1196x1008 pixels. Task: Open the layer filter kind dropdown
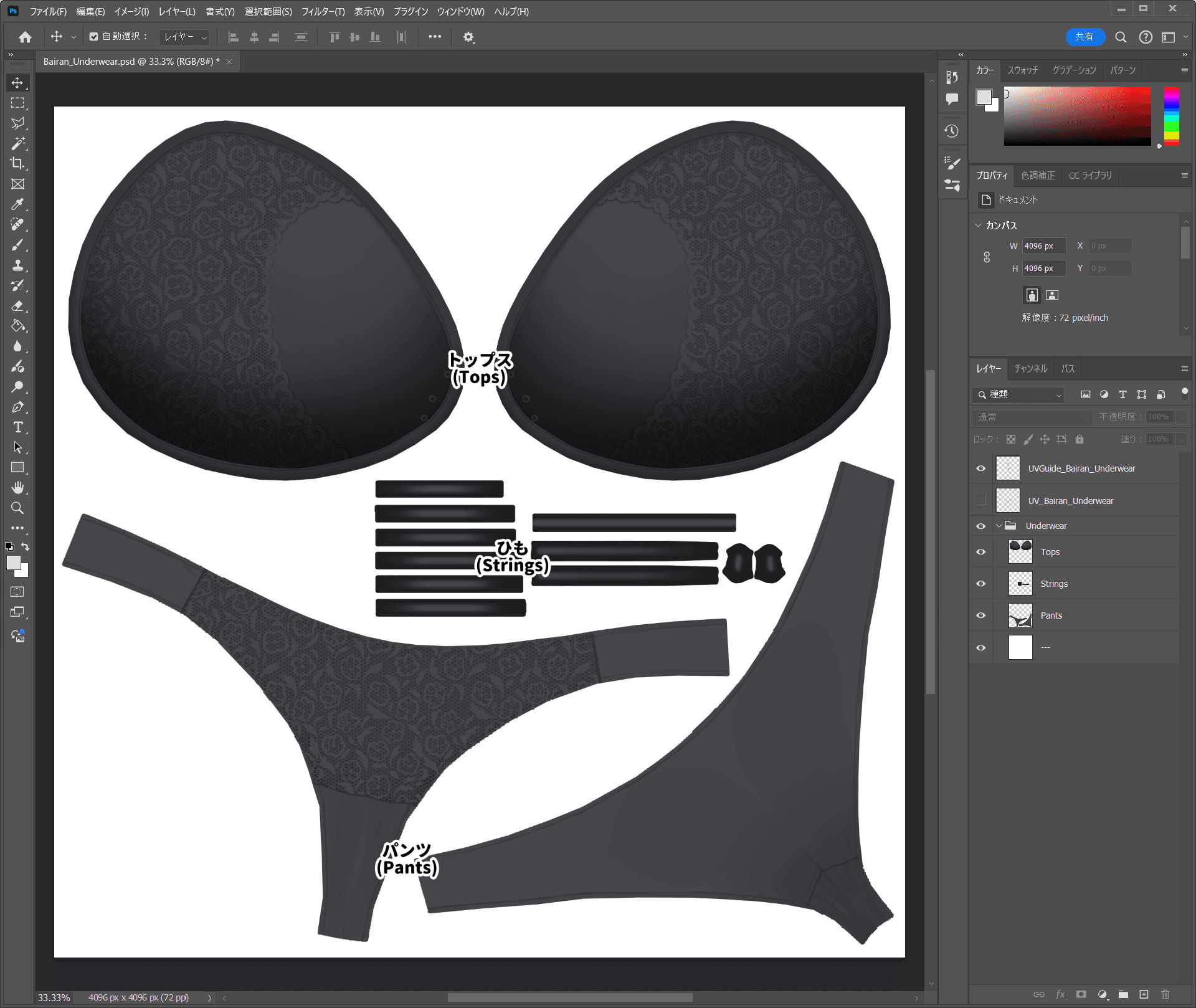tap(1018, 394)
